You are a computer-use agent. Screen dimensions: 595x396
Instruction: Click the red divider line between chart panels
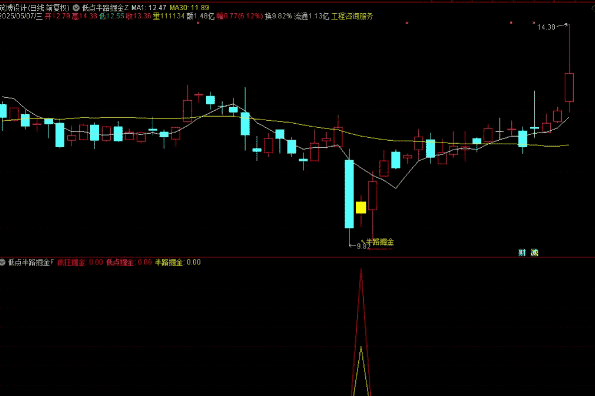tap(298, 257)
